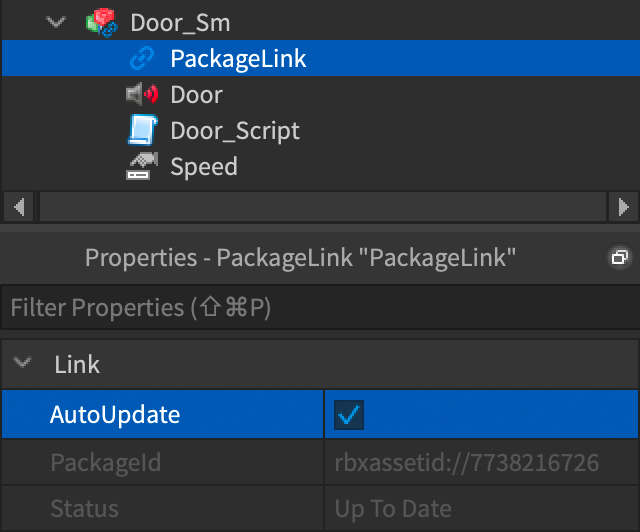
Task: Click the scroll left arrow button
Action: point(19,207)
